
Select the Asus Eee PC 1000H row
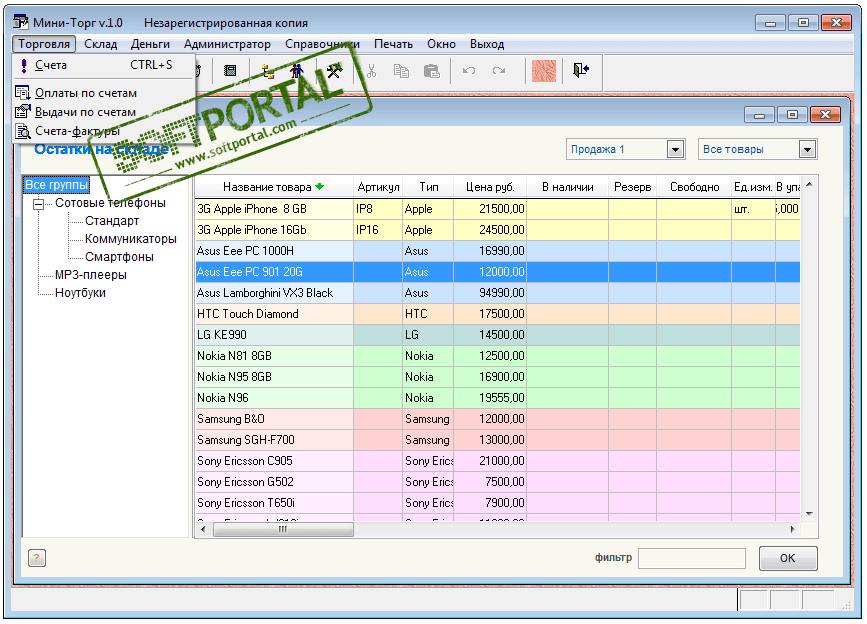tap(498, 251)
